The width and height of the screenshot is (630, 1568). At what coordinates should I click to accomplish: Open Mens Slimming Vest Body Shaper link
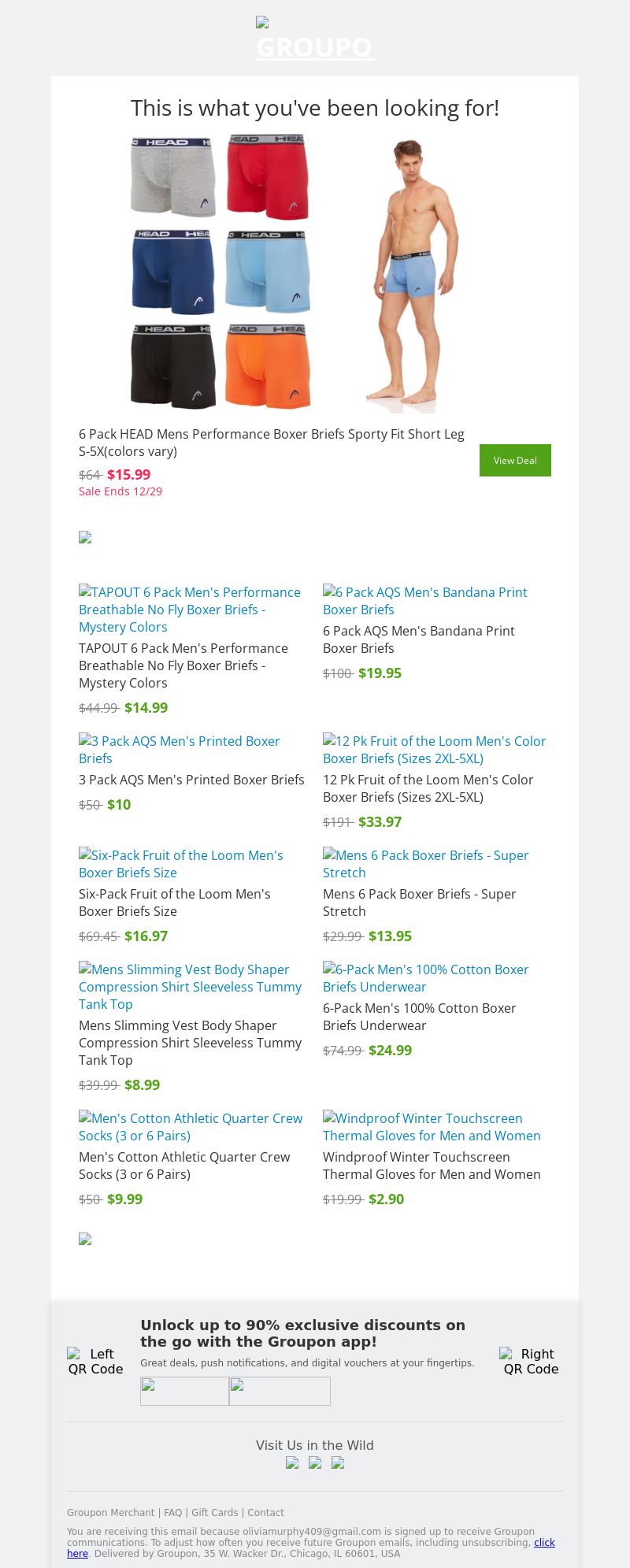[190, 987]
